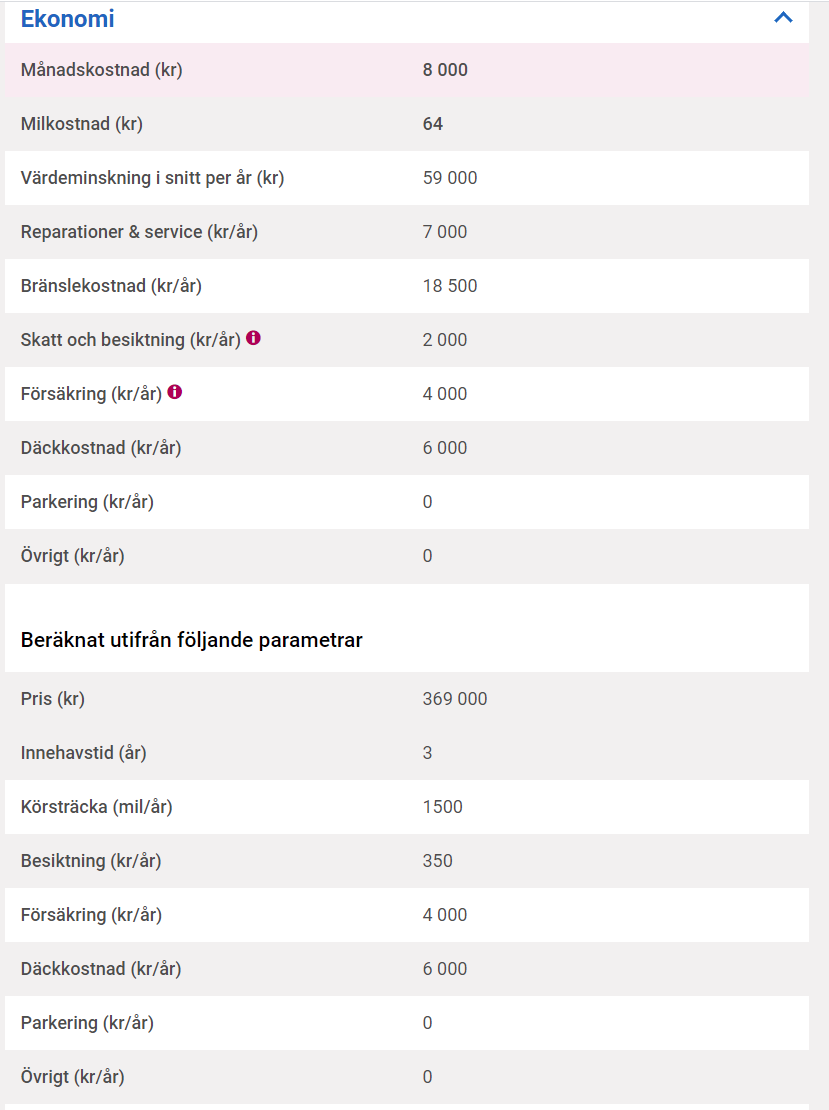
Task: Click the Milkostnad (kr) label
Action: [82, 124]
